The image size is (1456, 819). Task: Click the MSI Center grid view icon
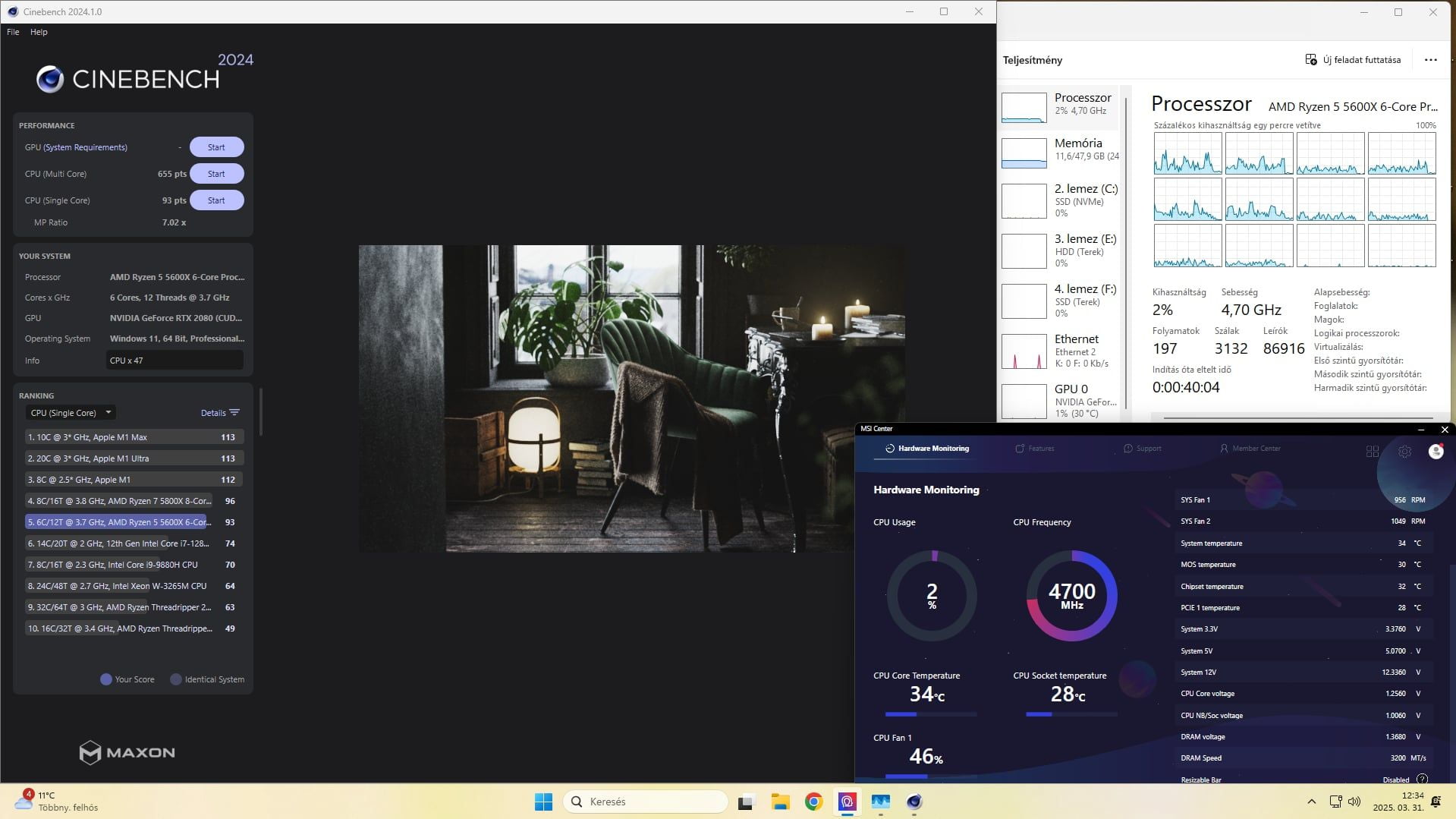pyautogui.click(x=1372, y=451)
